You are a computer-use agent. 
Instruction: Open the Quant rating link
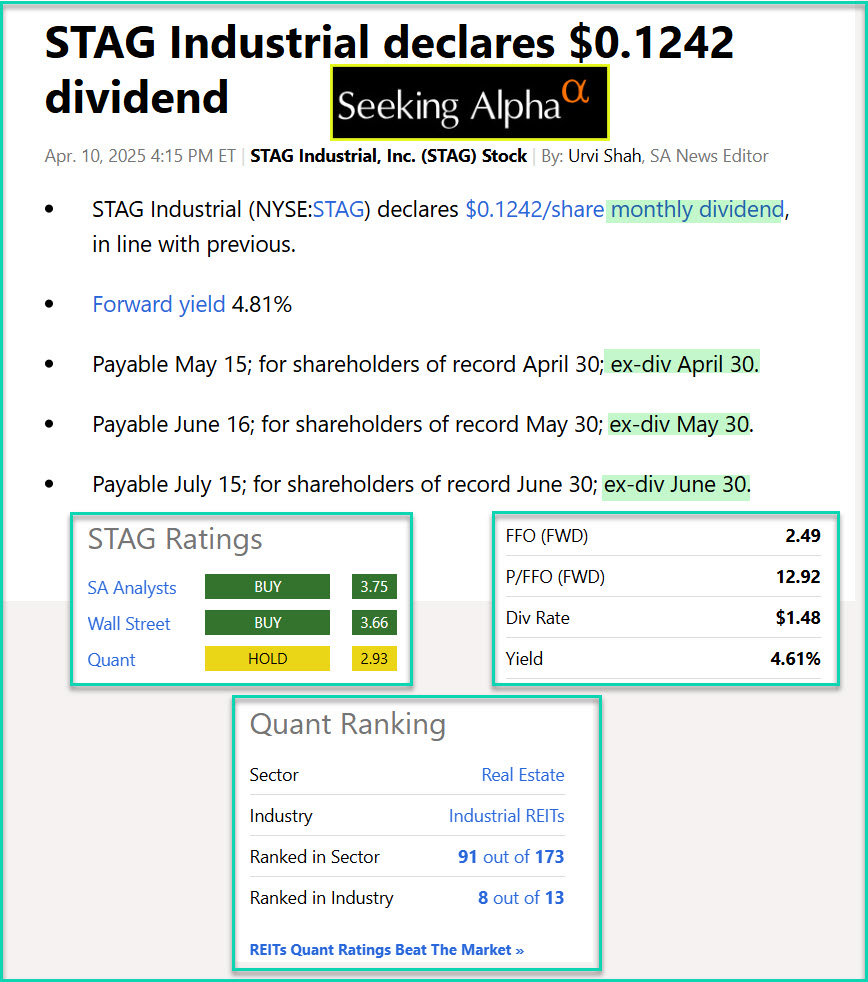point(111,660)
